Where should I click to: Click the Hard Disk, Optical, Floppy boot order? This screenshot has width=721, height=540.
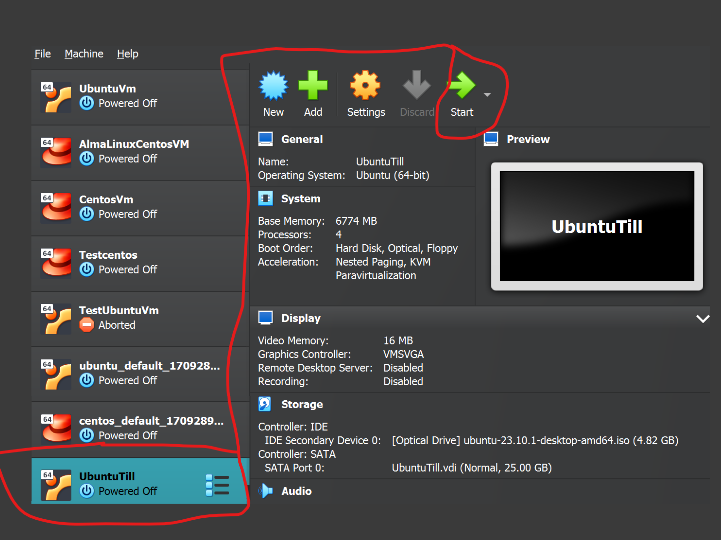point(397,248)
